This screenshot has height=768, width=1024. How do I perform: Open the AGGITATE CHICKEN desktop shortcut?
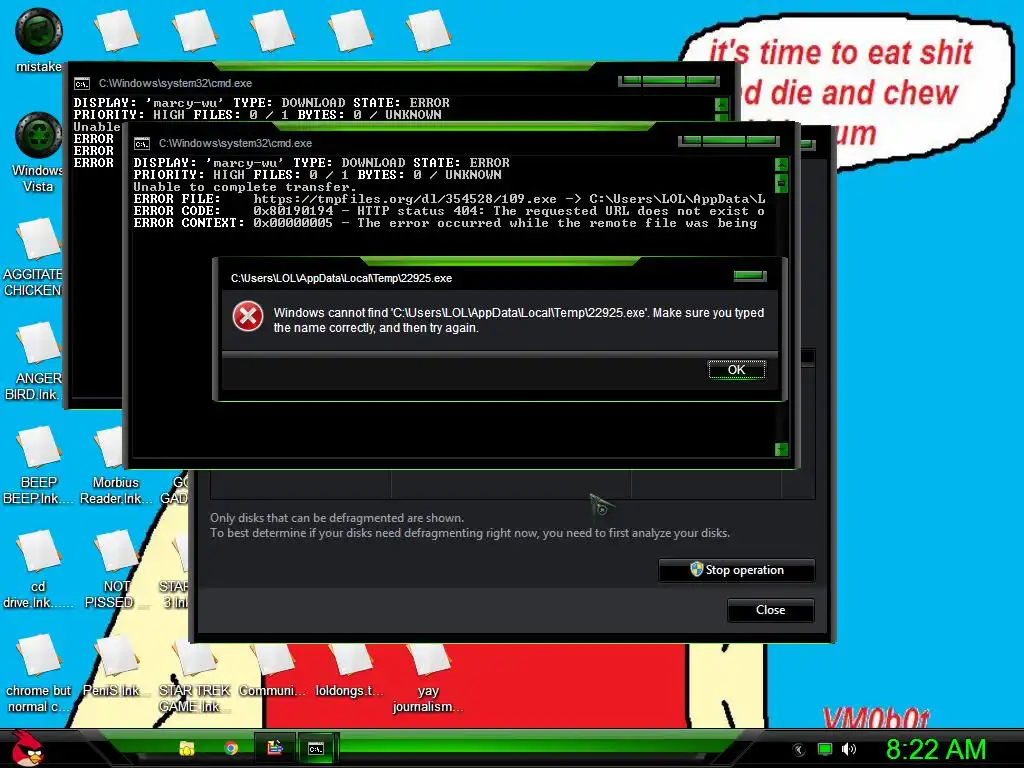point(34,257)
